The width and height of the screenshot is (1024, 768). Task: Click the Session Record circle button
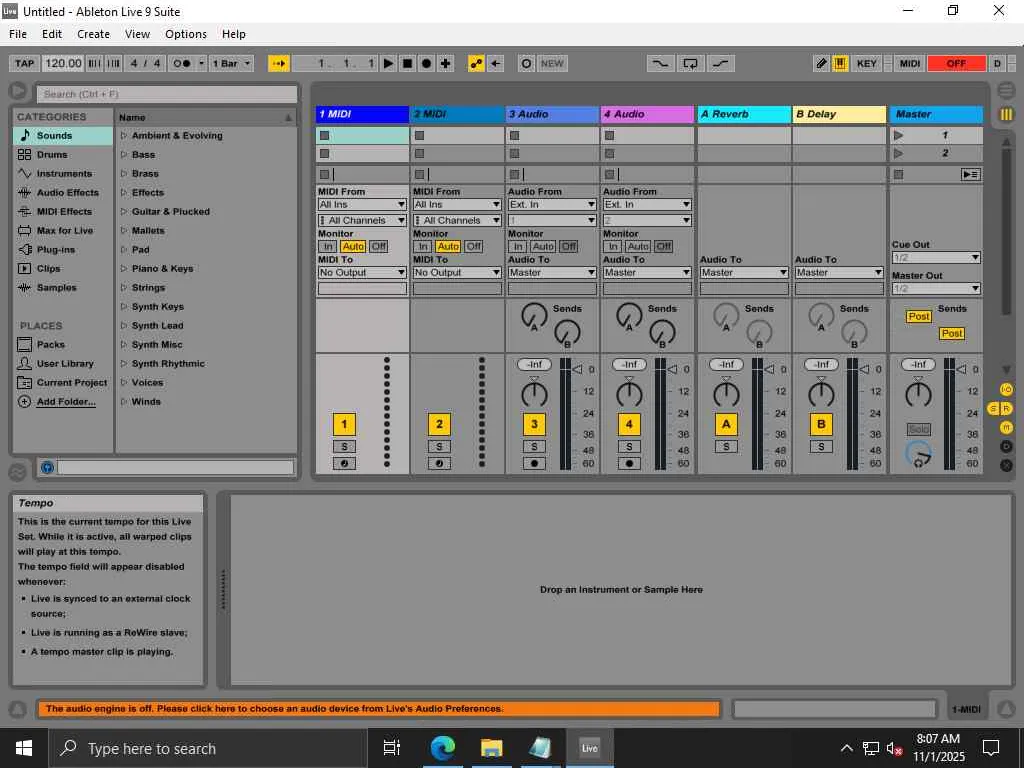pos(526,63)
